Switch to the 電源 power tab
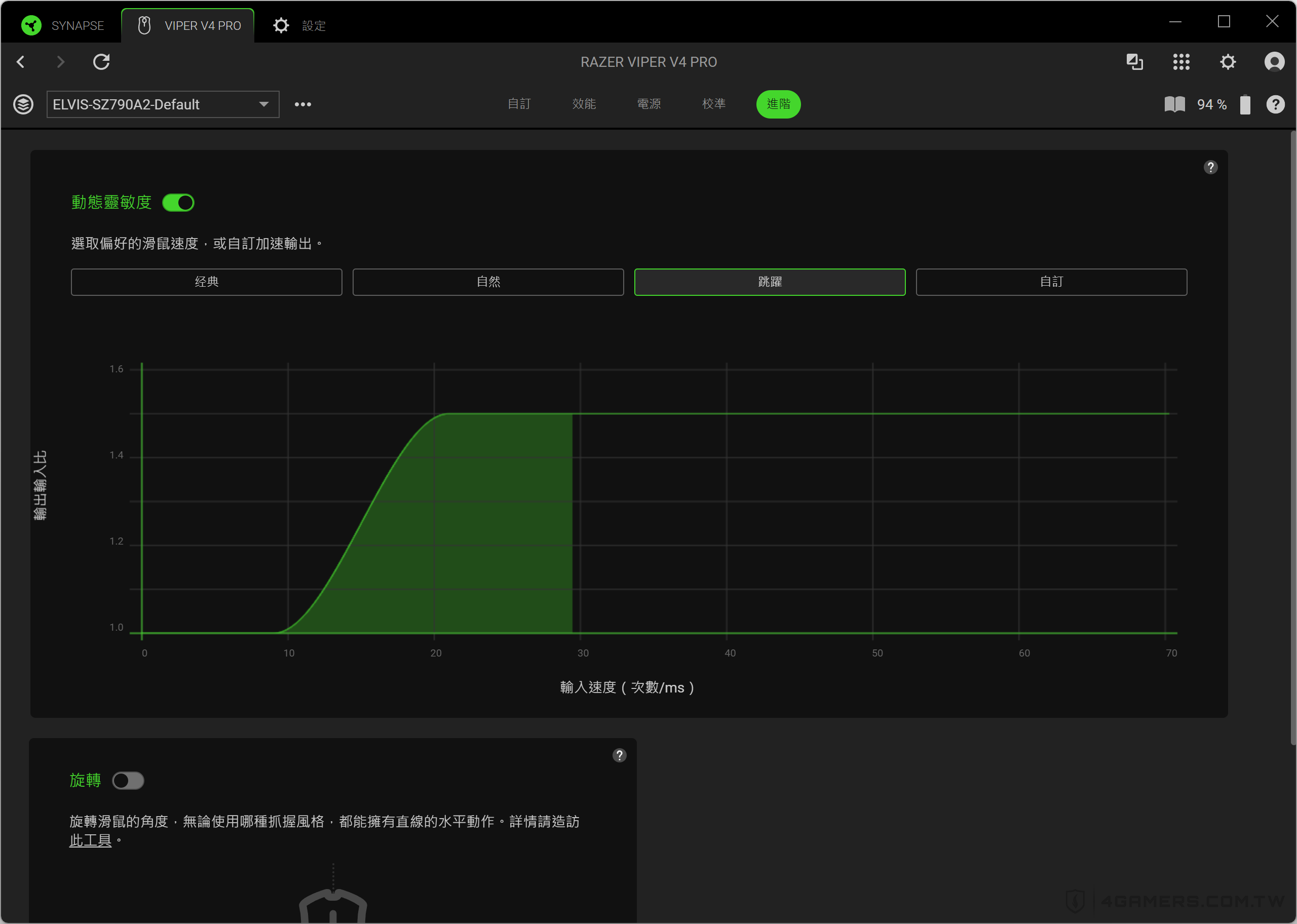 click(x=648, y=103)
